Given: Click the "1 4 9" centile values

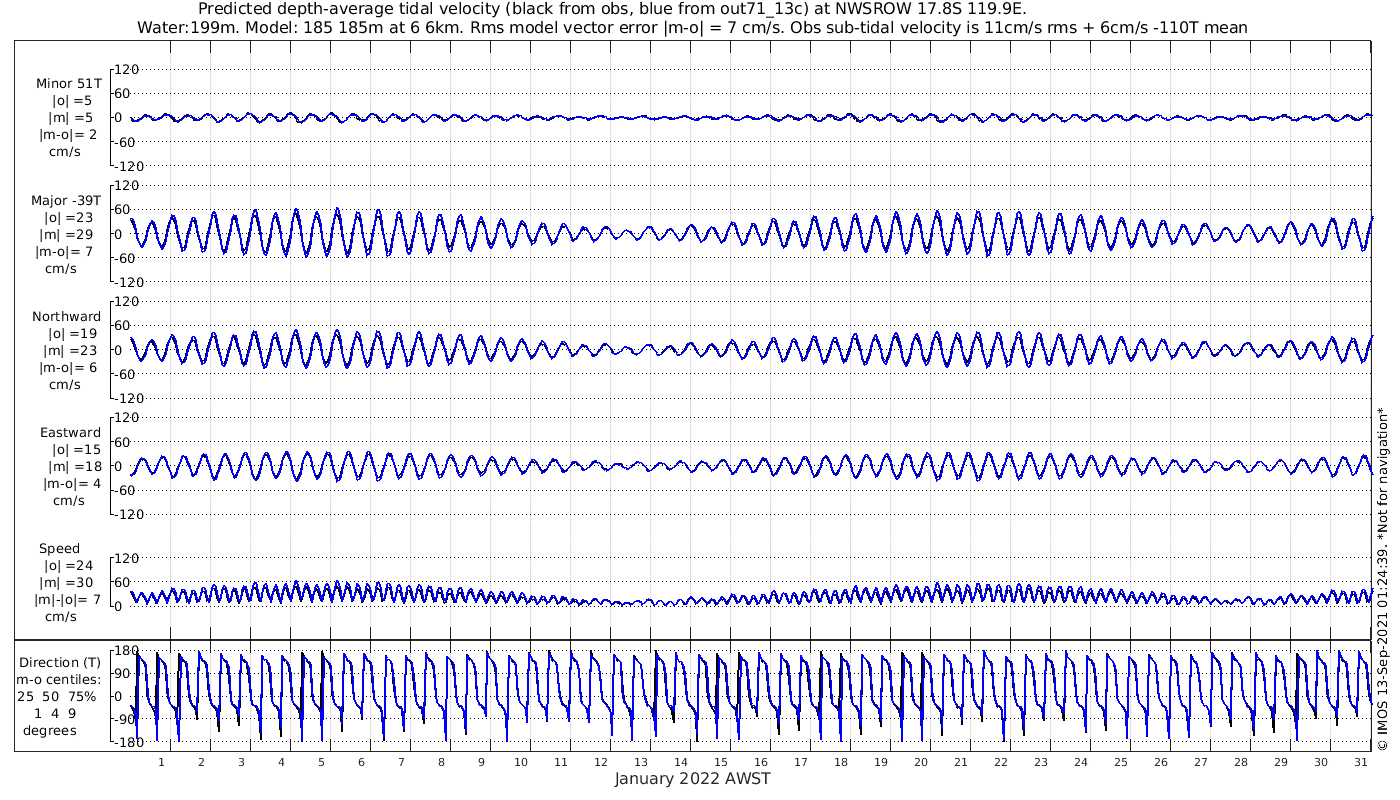Looking at the screenshot, I should point(55,713).
